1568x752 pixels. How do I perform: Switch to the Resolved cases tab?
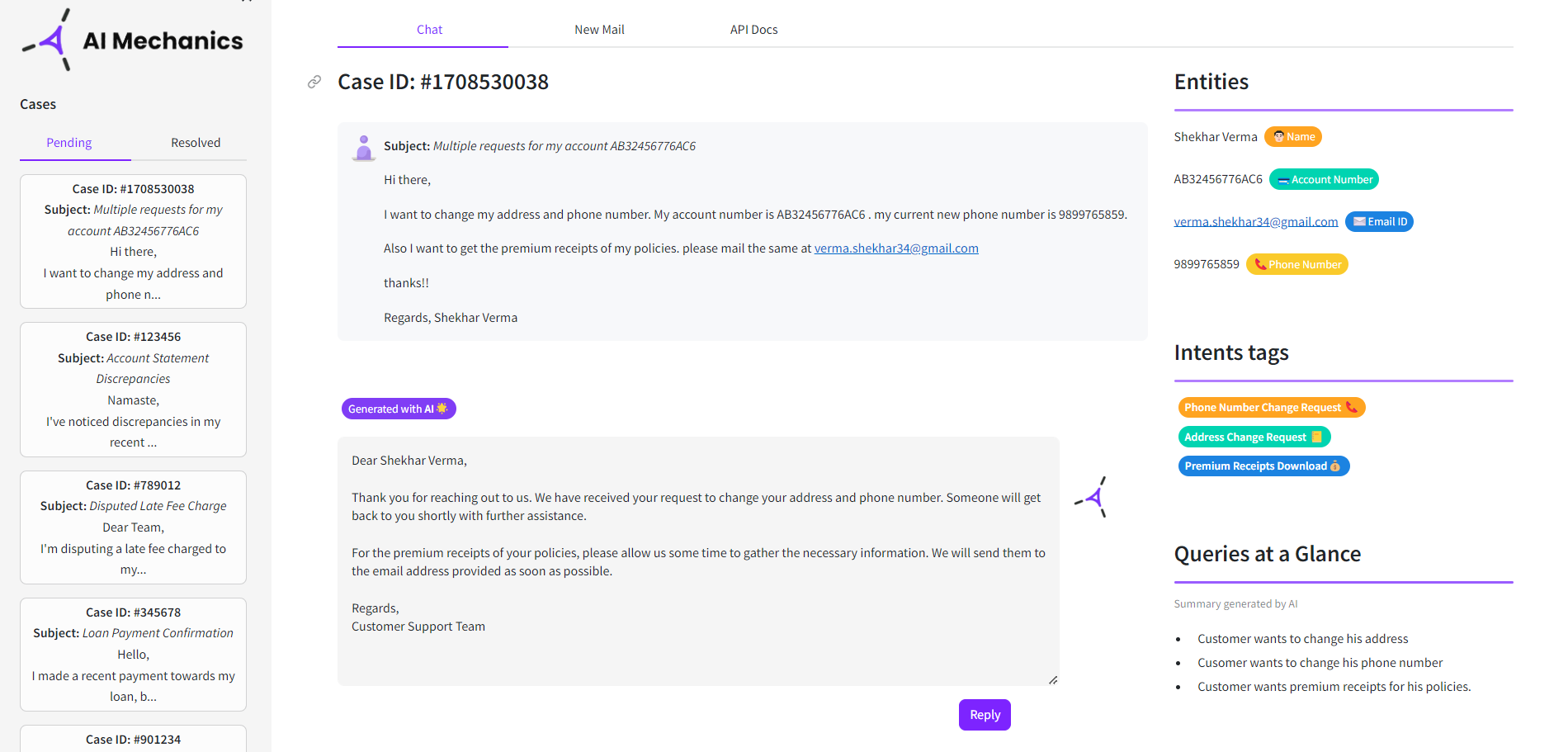[x=196, y=142]
